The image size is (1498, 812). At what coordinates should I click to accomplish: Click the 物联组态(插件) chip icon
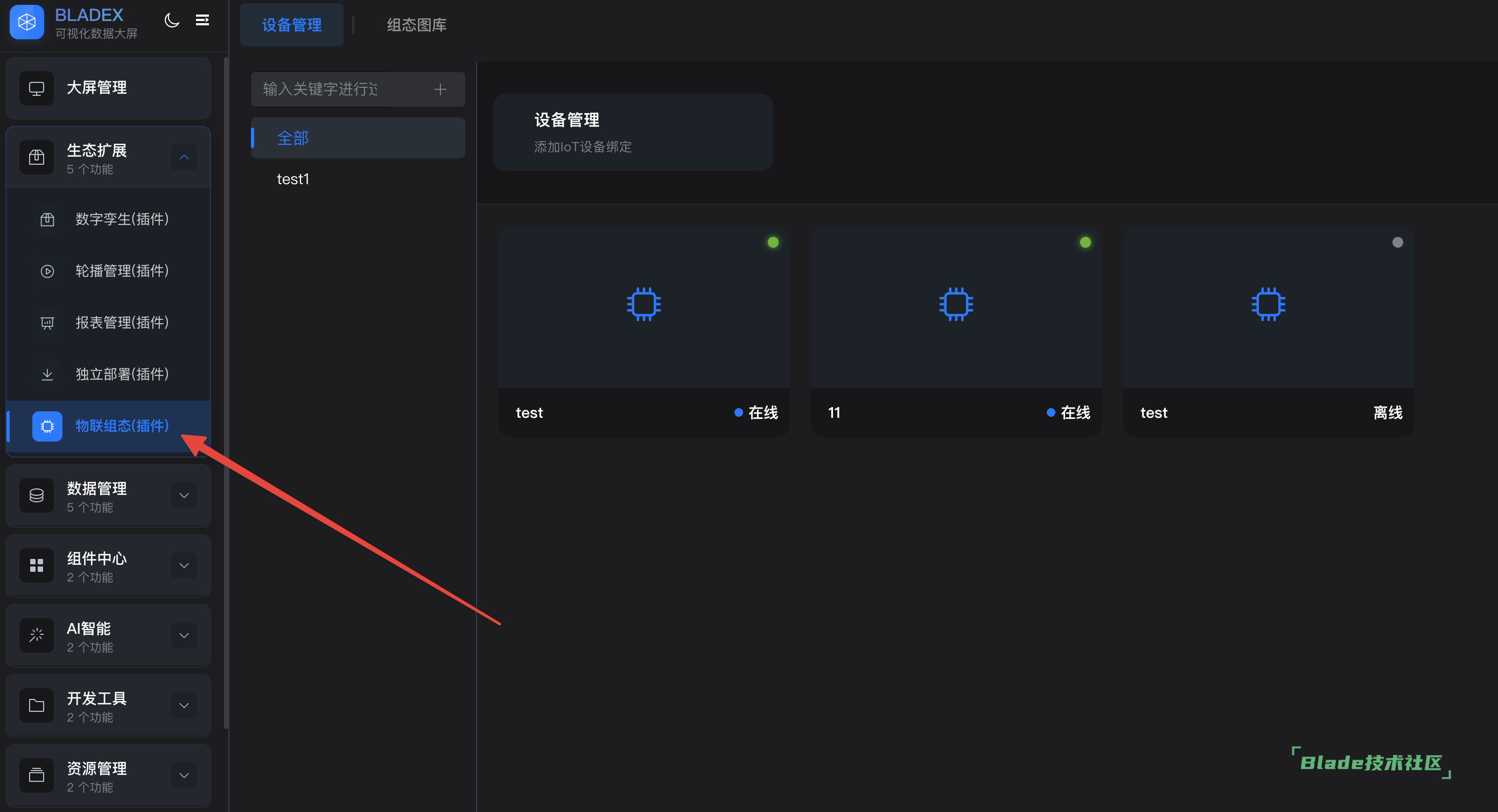(x=47, y=426)
